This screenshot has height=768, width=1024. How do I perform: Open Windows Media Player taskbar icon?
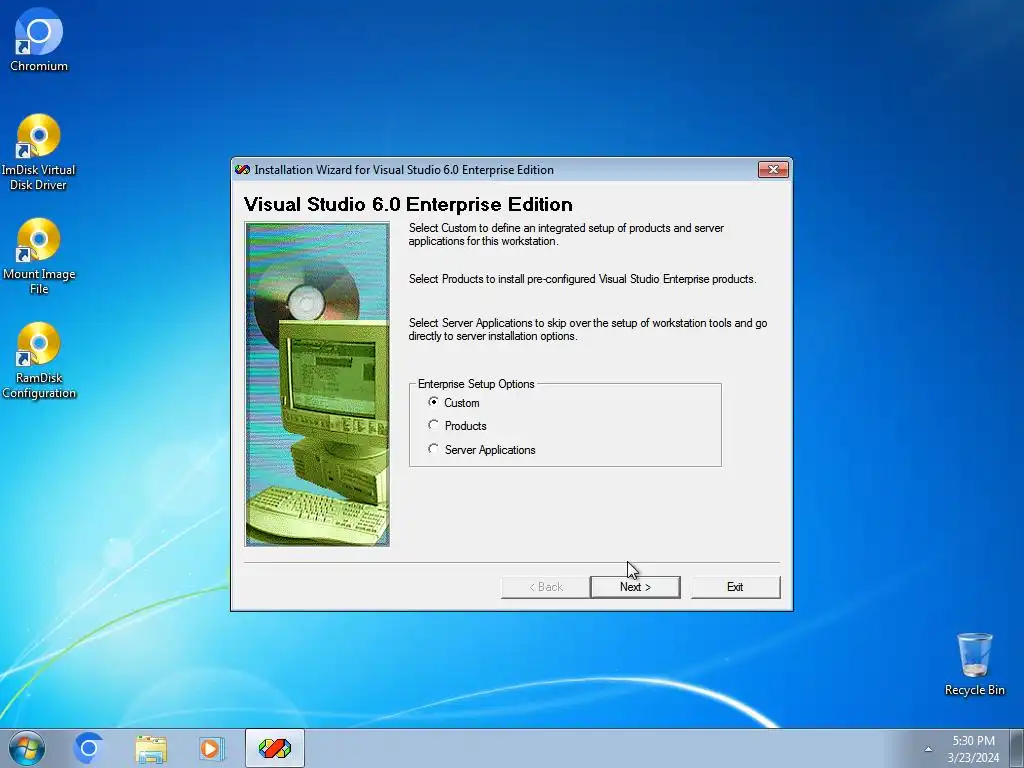click(211, 748)
